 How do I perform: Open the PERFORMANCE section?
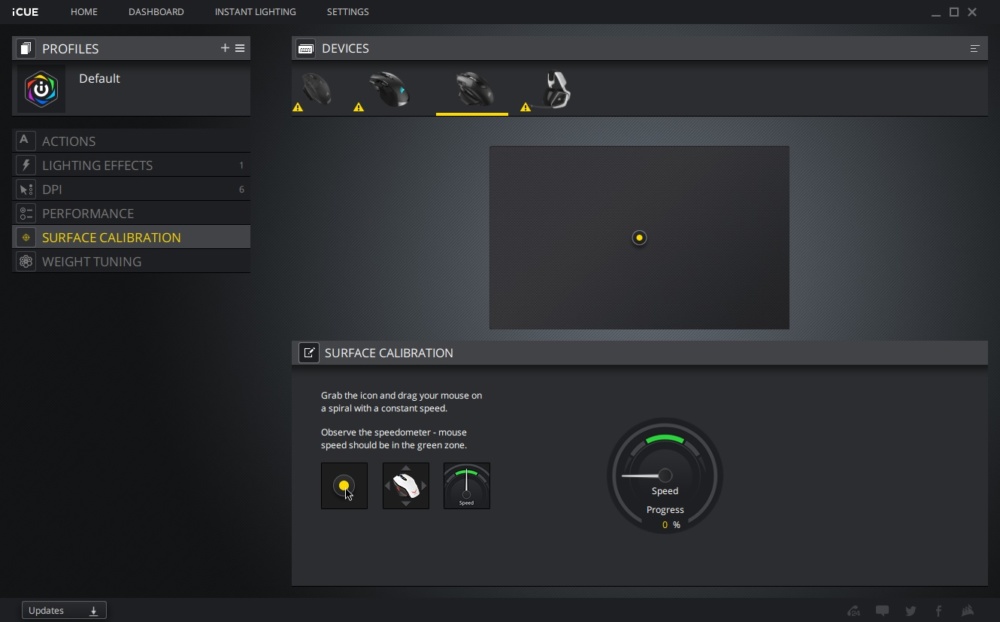(131, 213)
